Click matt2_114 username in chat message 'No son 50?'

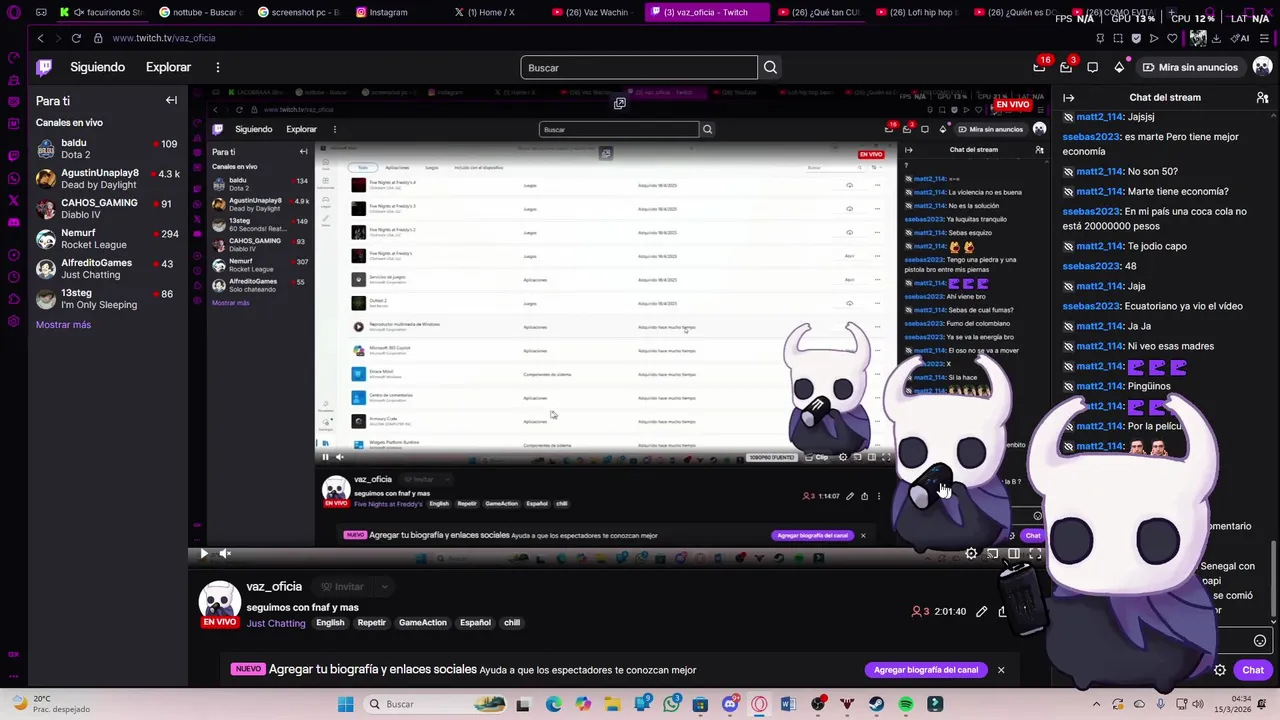[x=1100, y=172]
